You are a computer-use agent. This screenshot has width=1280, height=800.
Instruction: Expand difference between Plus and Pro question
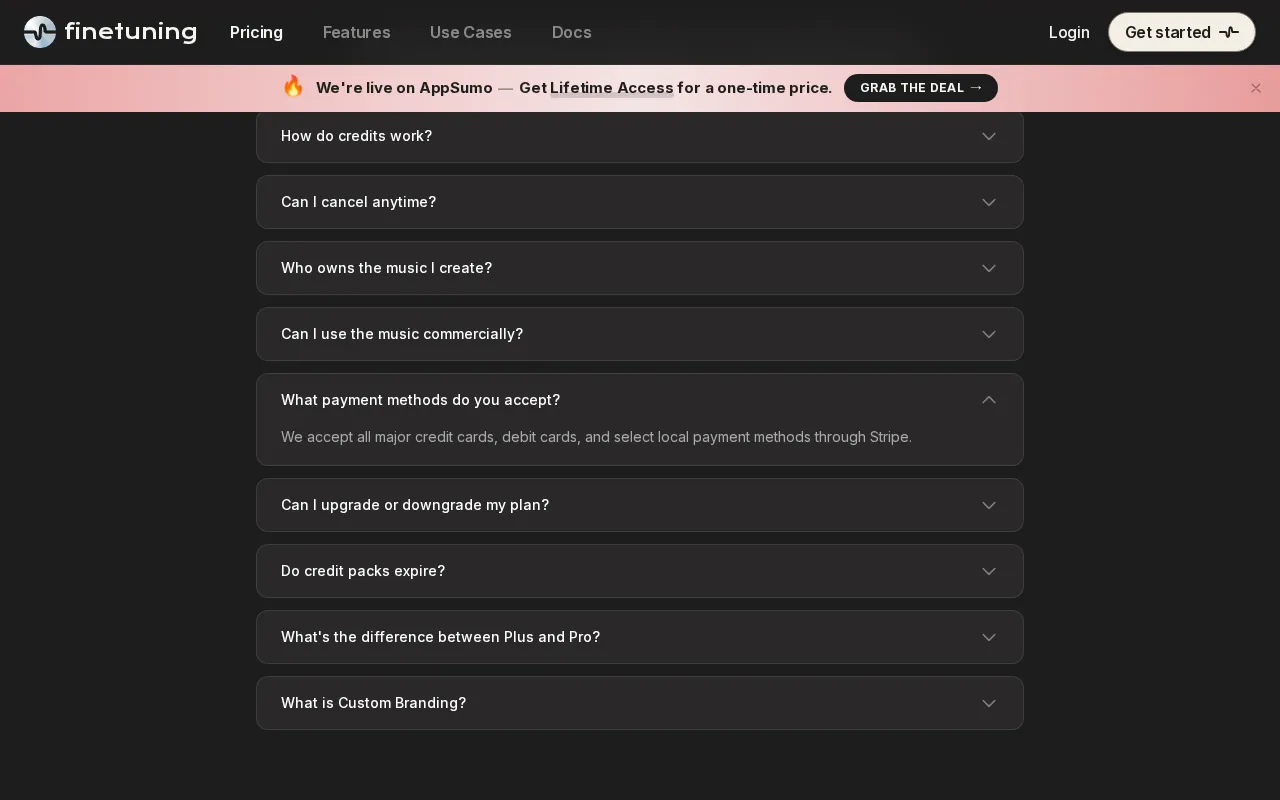[640, 637]
